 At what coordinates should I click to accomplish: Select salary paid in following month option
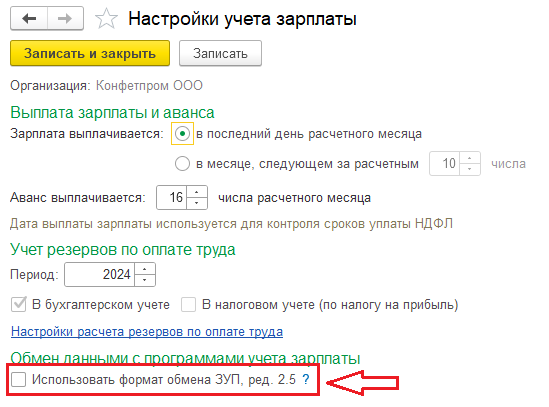coord(182,164)
